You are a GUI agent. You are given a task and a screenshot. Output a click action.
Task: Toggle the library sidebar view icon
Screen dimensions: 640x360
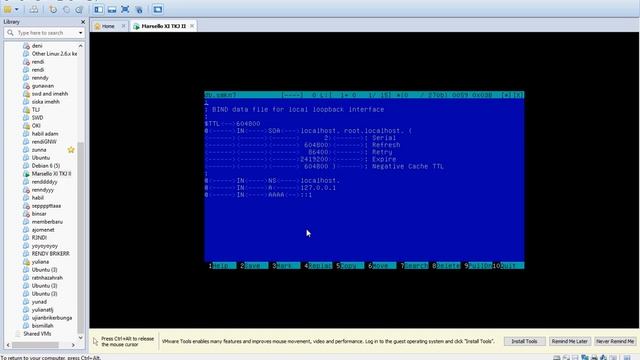98,9
